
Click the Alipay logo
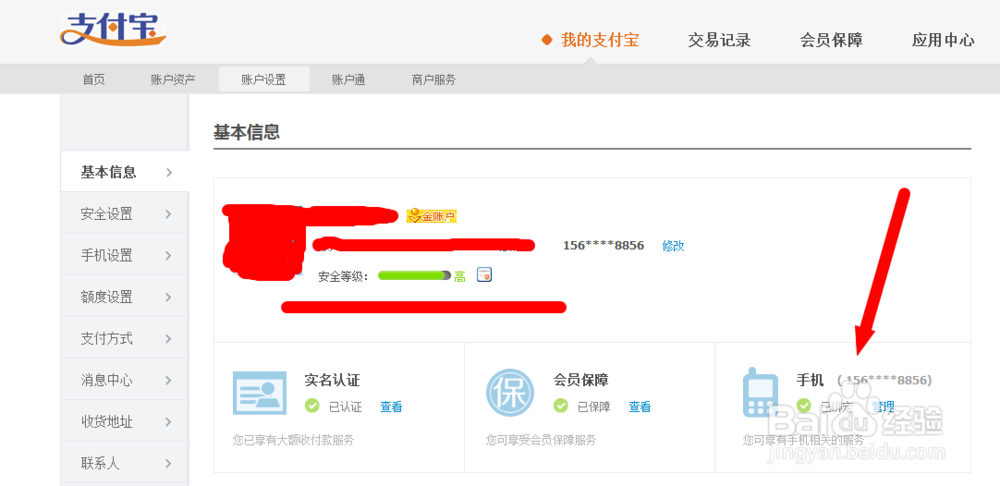(113, 29)
